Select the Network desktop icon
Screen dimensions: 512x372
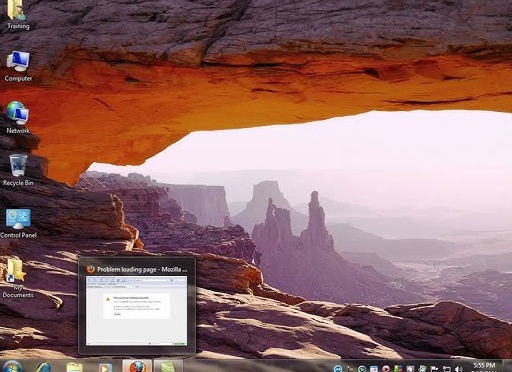(18, 118)
